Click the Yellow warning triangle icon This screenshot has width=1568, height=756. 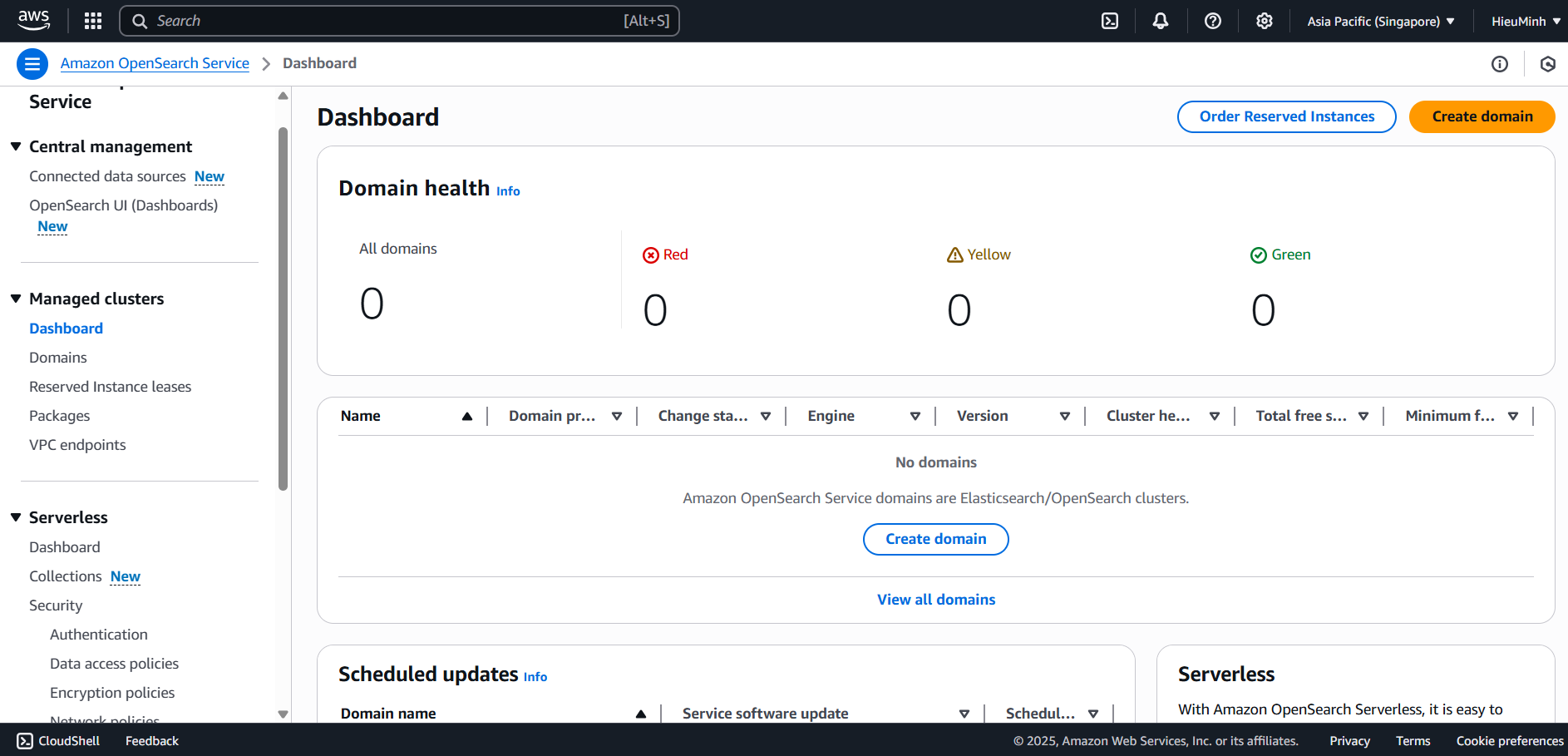tap(955, 255)
